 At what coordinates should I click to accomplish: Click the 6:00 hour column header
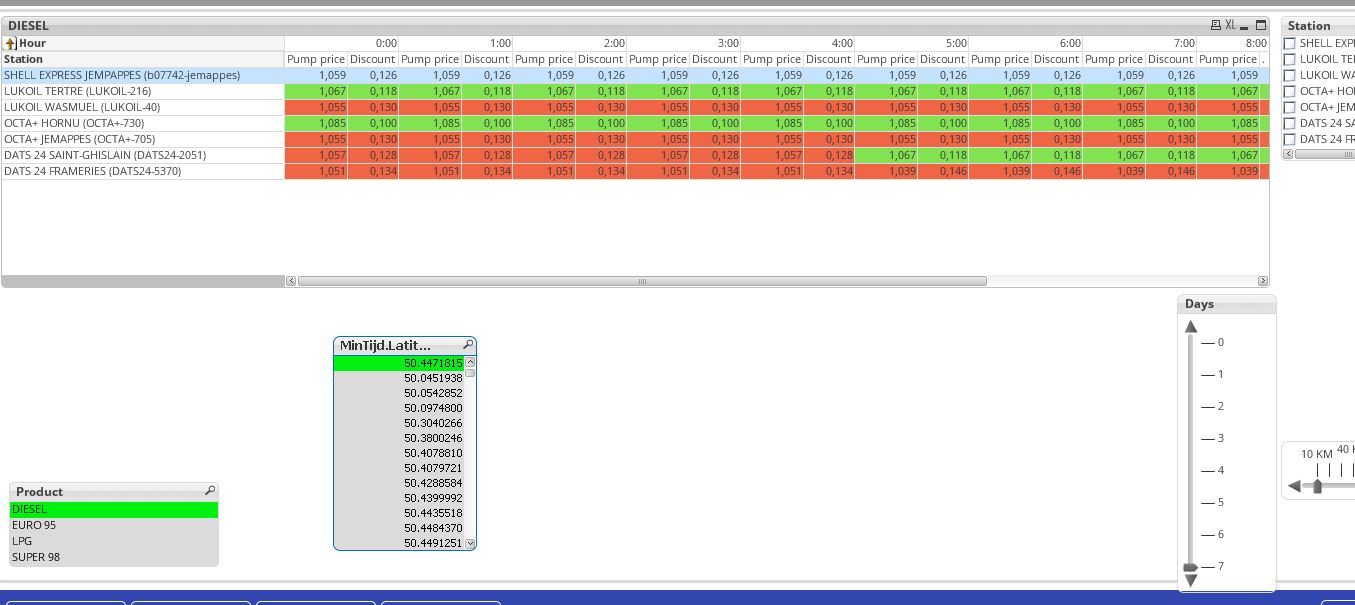(1026, 43)
